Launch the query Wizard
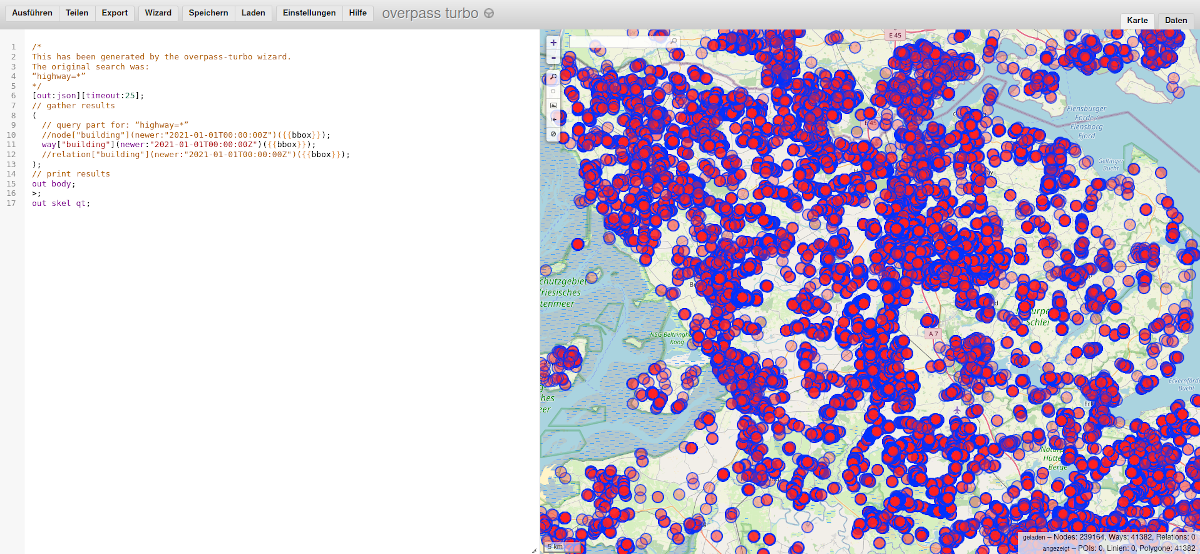This screenshot has height=554, width=1200. point(158,14)
